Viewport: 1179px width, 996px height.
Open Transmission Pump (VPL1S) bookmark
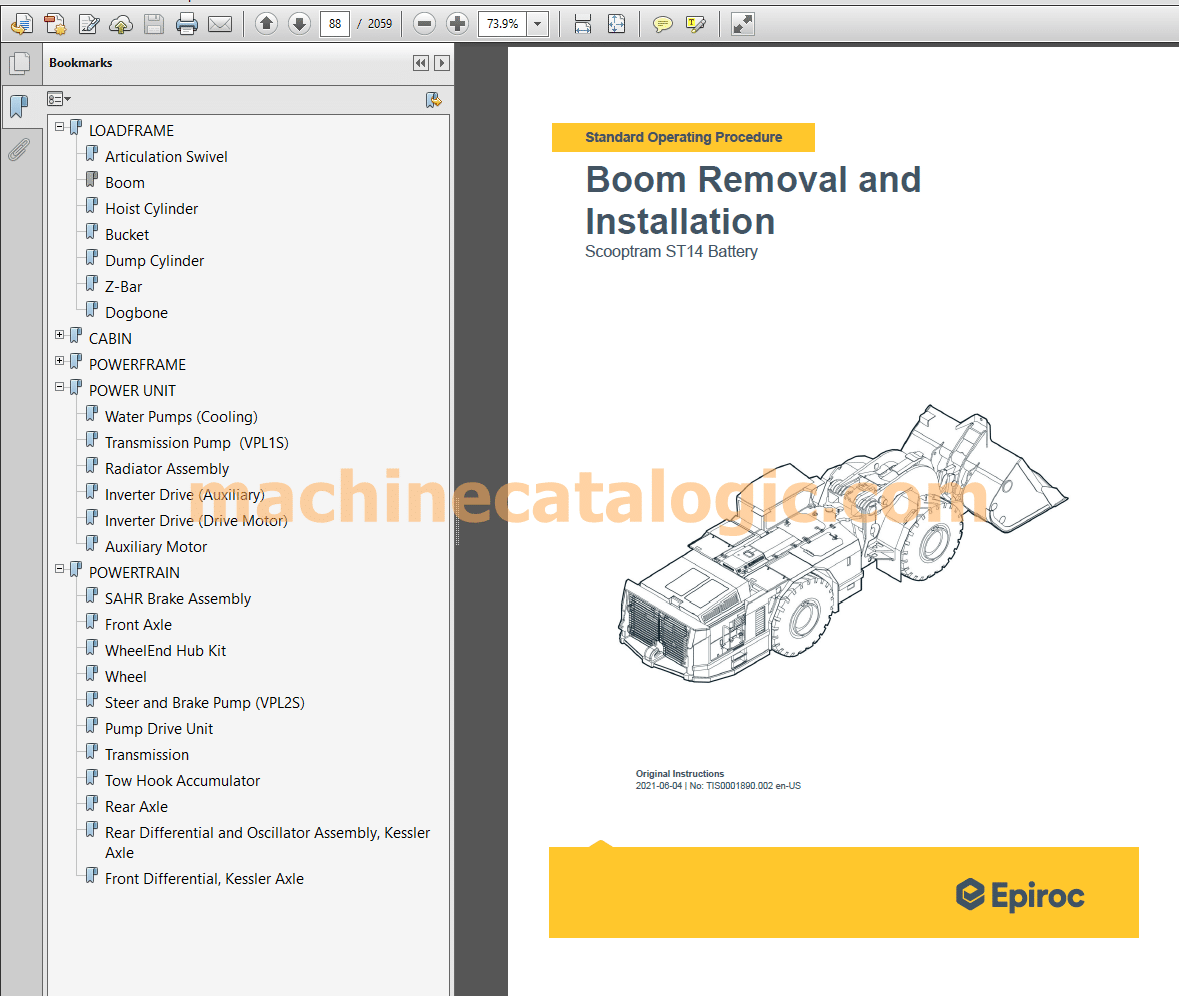click(196, 443)
